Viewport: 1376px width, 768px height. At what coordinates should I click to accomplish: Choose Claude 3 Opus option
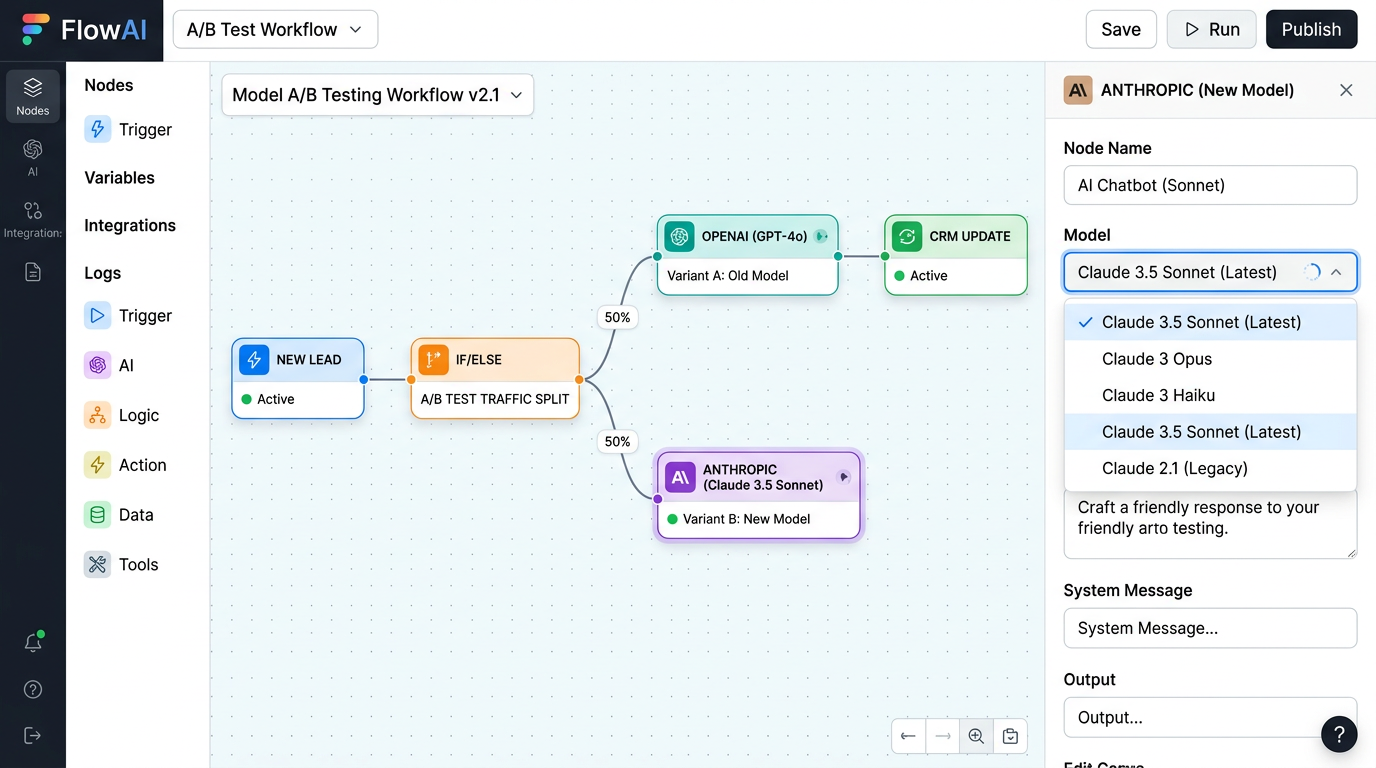point(1210,359)
